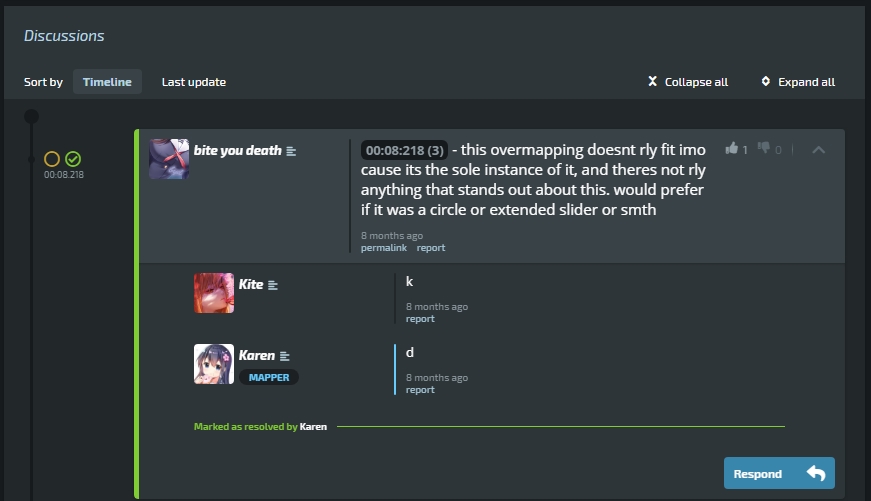
Task: Click the yellow circle problem icon
Action: (52, 159)
